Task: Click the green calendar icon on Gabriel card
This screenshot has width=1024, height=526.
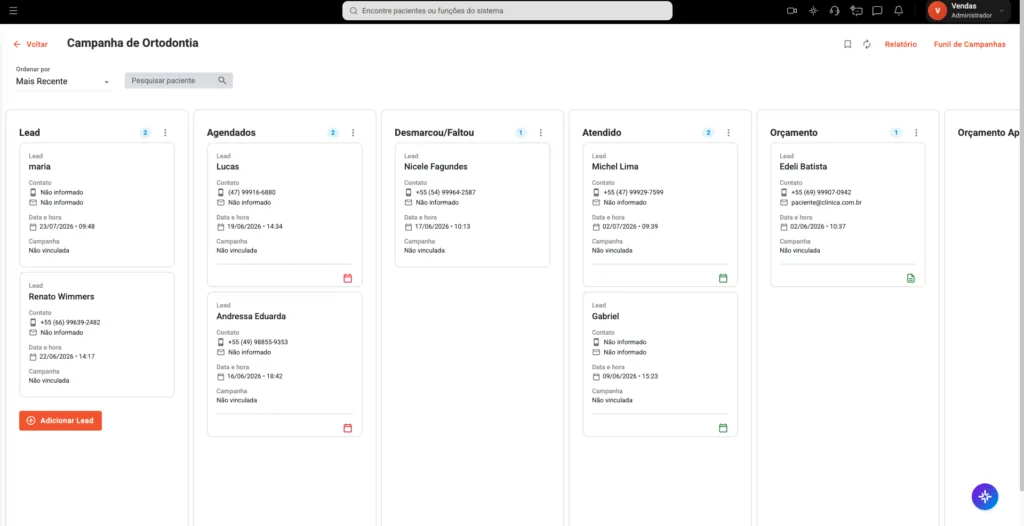Action: tap(723, 428)
